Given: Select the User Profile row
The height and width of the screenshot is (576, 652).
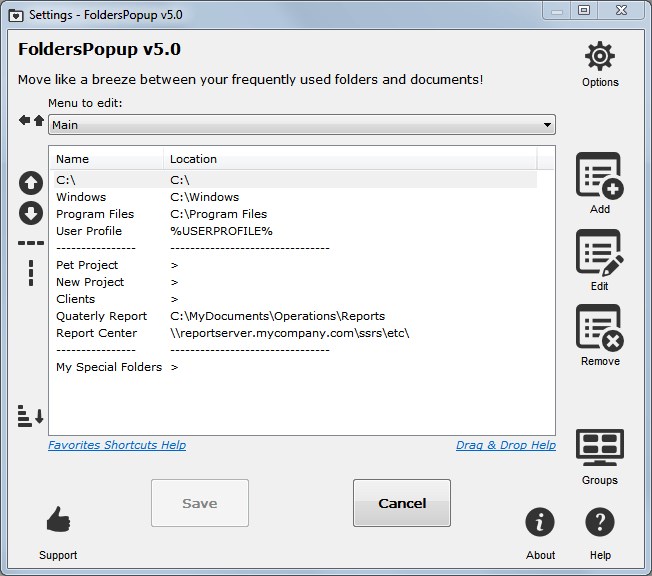Looking at the screenshot, I should click(295, 231).
